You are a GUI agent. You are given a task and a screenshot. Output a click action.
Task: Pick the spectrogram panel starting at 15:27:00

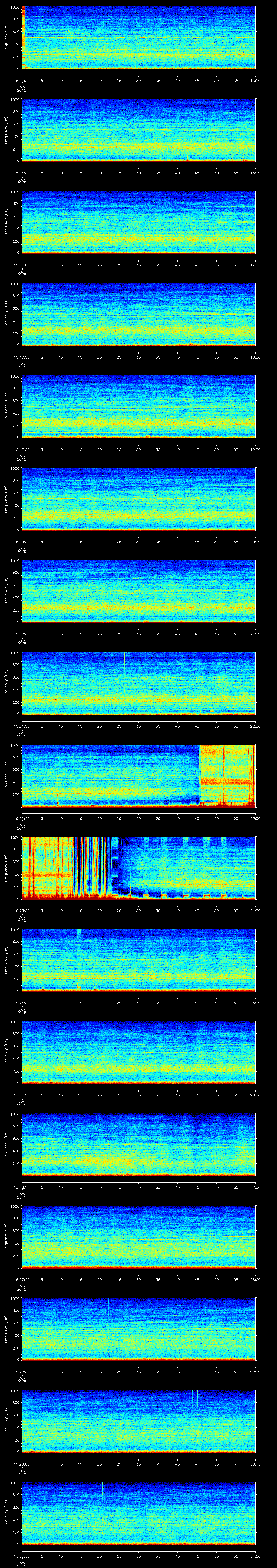pos(138,1237)
